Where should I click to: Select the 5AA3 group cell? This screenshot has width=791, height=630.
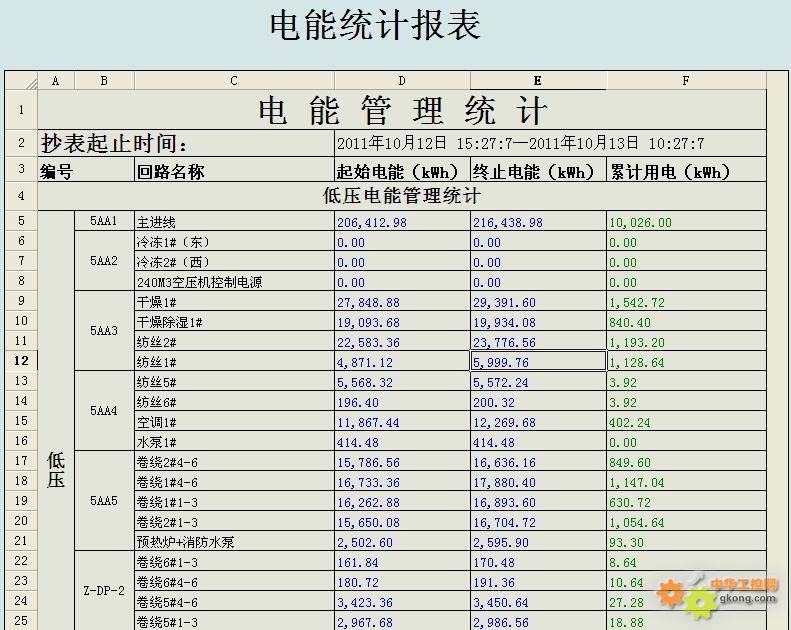(104, 331)
